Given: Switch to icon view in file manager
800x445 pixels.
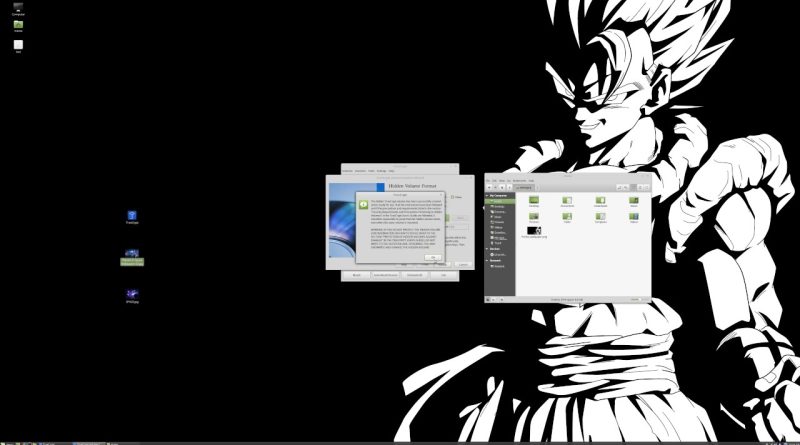Looking at the screenshot, I should click(634, 187).
